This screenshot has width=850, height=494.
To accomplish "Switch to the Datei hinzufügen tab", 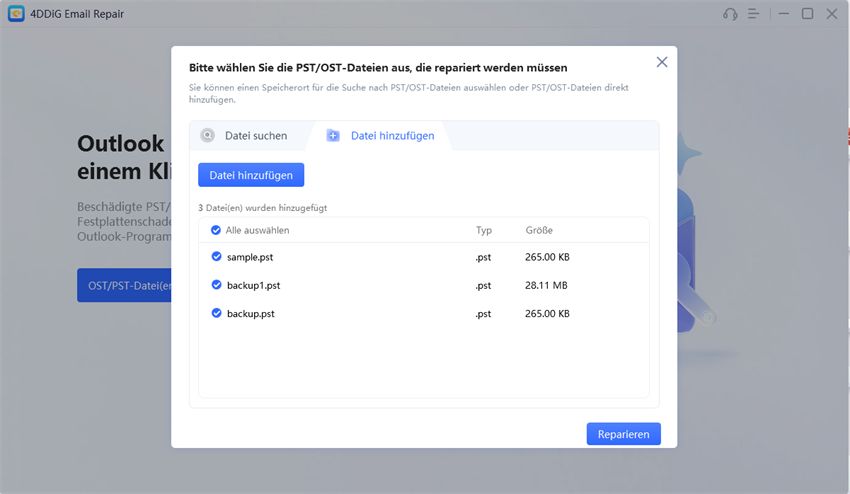I will 381,136.
